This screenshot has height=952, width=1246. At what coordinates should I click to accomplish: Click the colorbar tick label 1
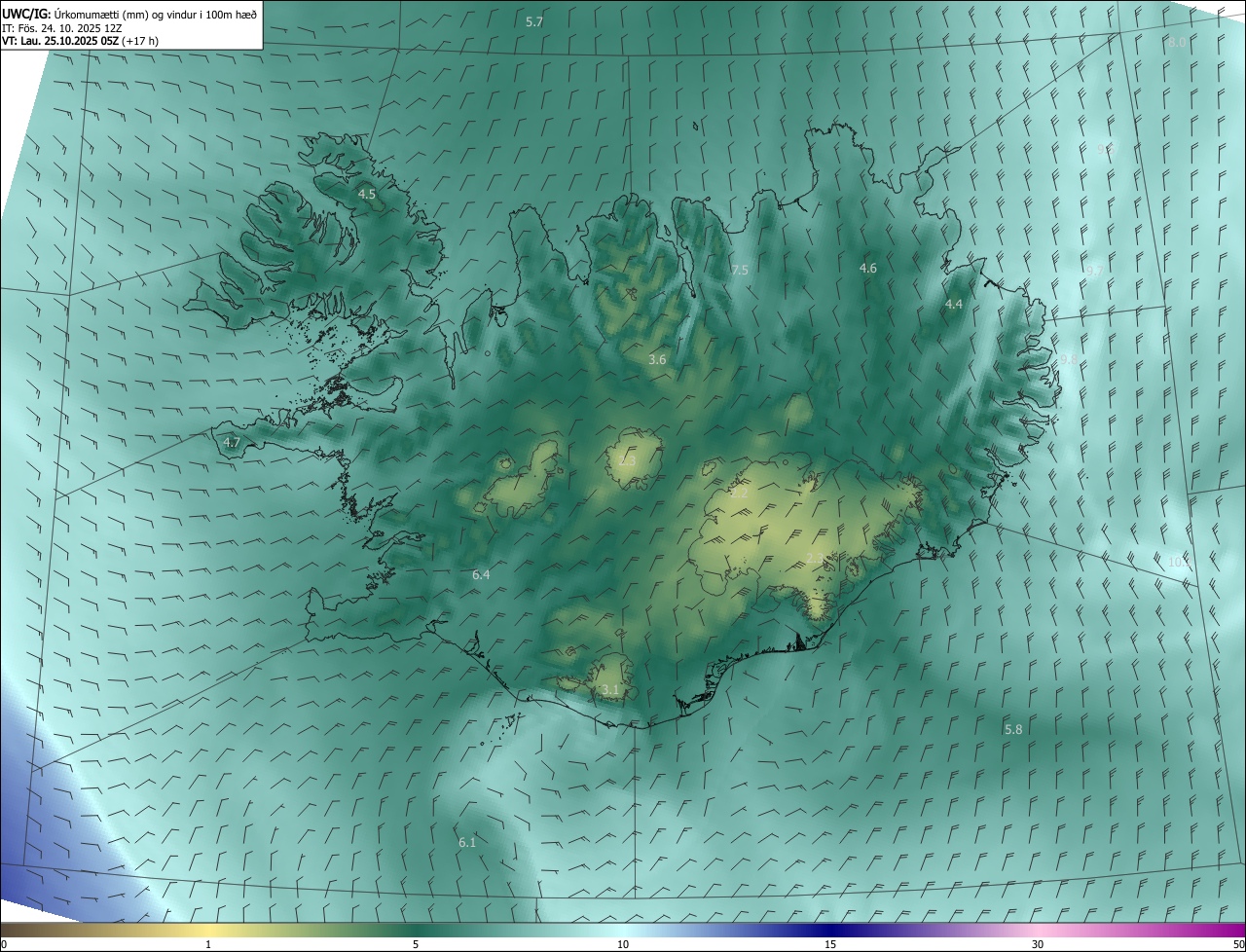point(208,945)
